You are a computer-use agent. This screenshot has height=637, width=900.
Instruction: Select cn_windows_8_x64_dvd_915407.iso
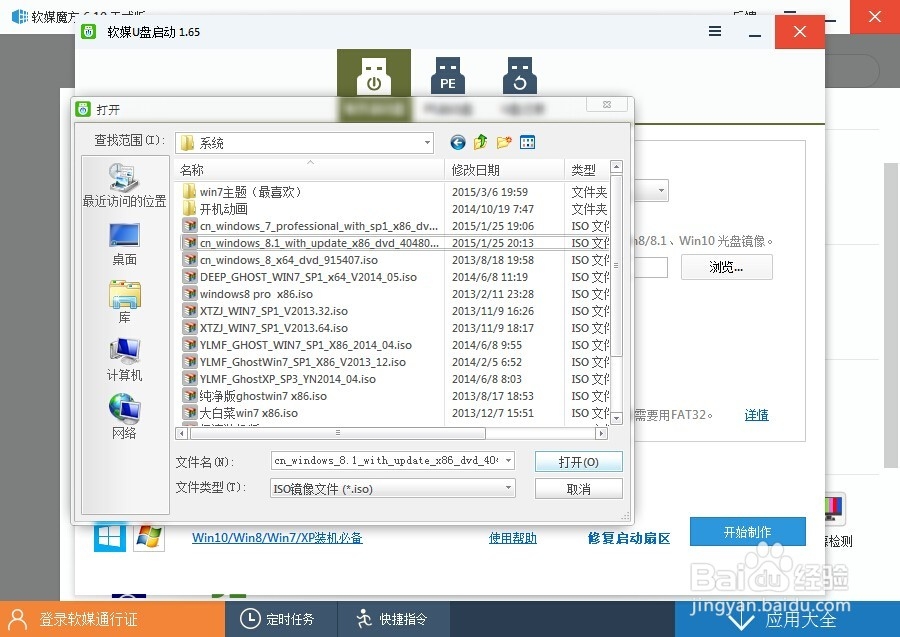pos(288,260)
